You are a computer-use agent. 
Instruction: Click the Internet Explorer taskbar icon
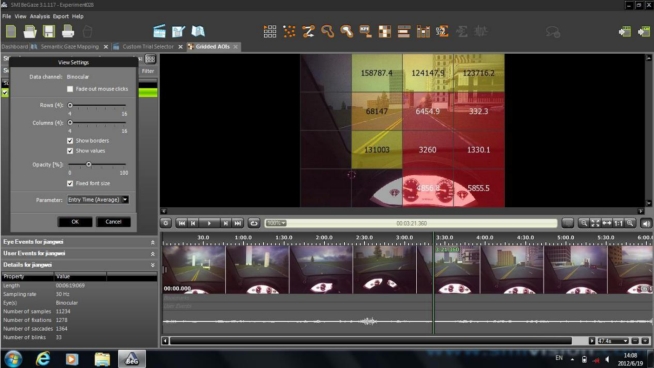pyautogui.click(x=43, y=359)
